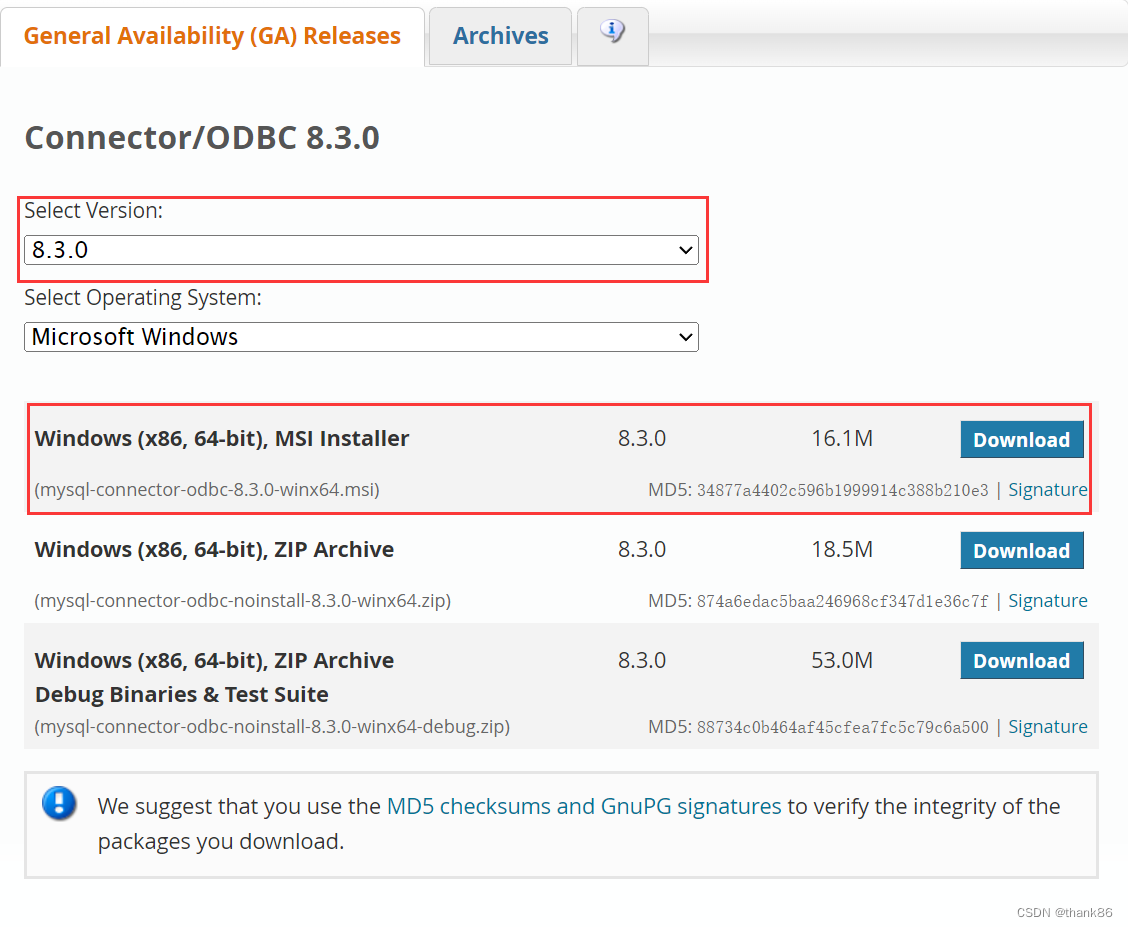The width and height of the screenshot is (1128, 927).
Task: Open the Signature link for the MSI Installer
Action: pyautogui.click(x=1047, y=489)
